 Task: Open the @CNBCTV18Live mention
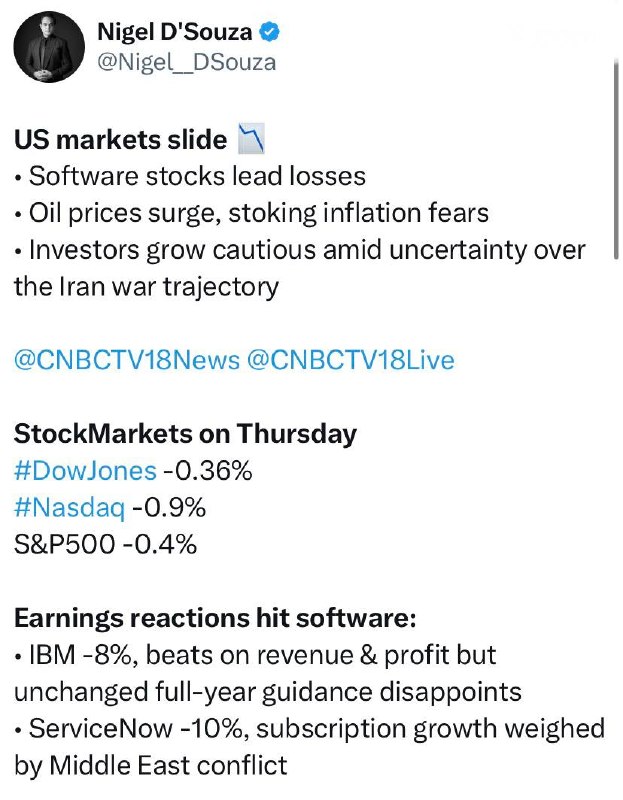coord(349,360)
